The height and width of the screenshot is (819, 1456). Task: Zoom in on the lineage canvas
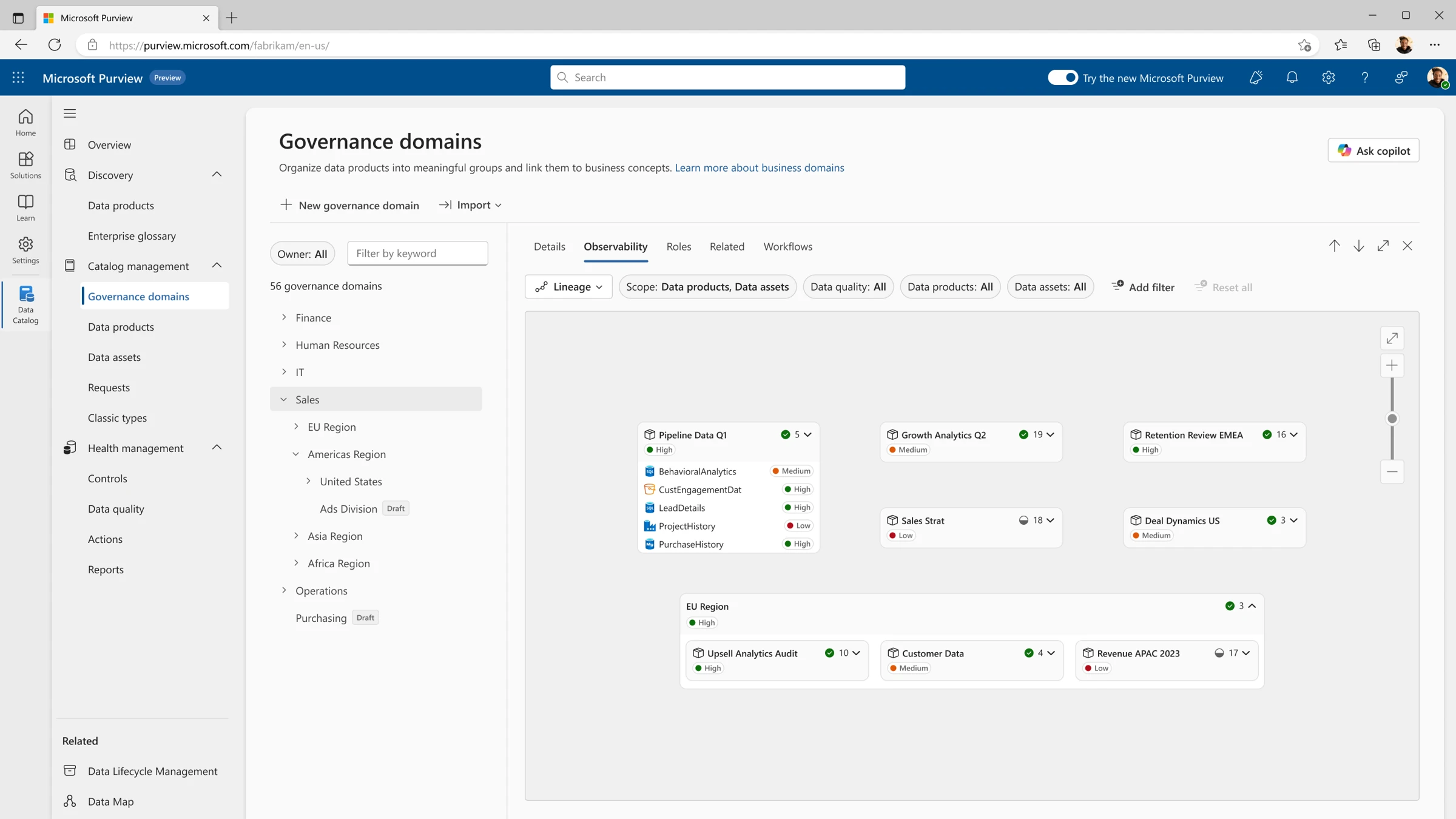click(x=1392, y=365)
